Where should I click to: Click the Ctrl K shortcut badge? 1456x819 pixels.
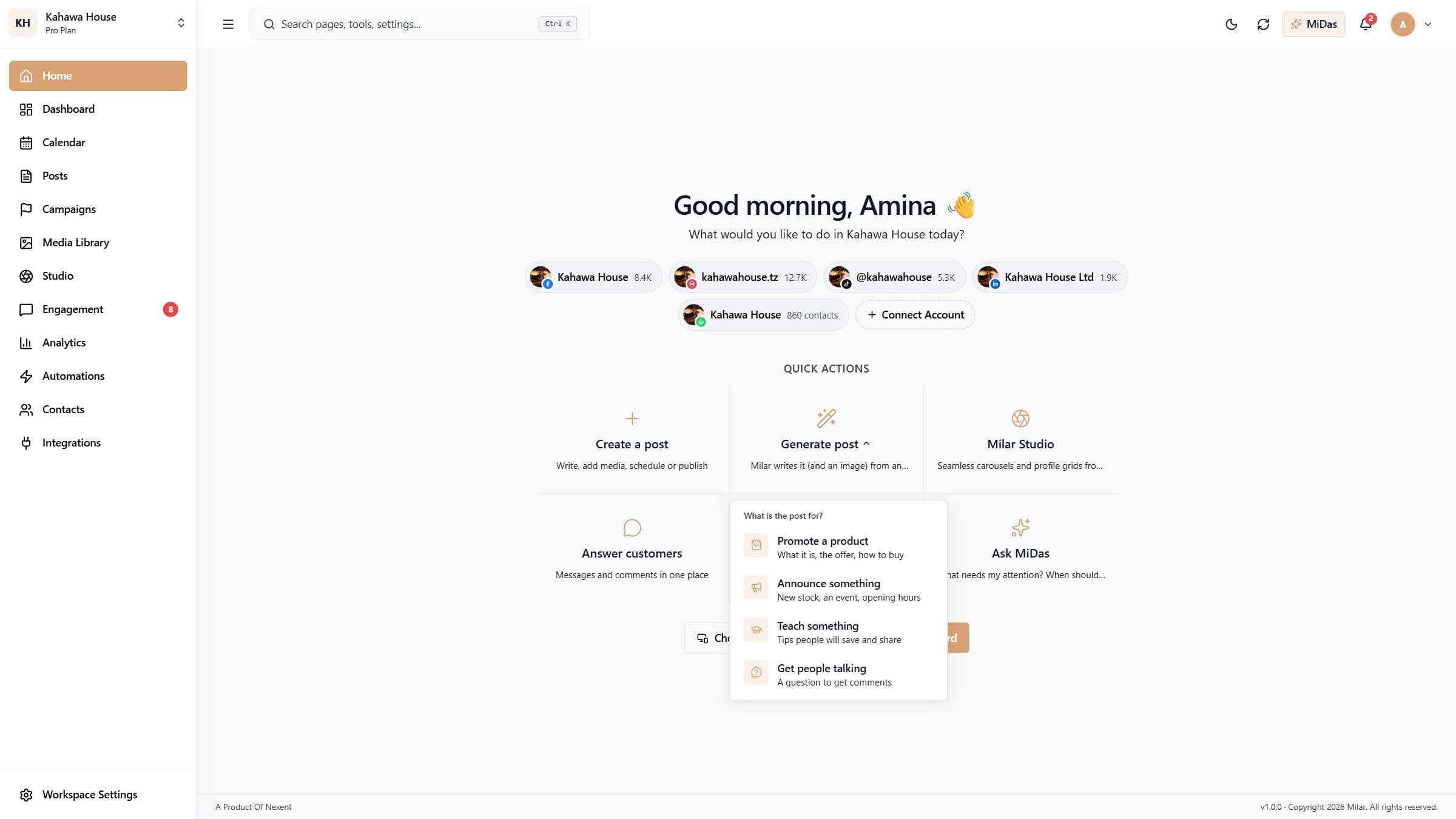[557, 24]
